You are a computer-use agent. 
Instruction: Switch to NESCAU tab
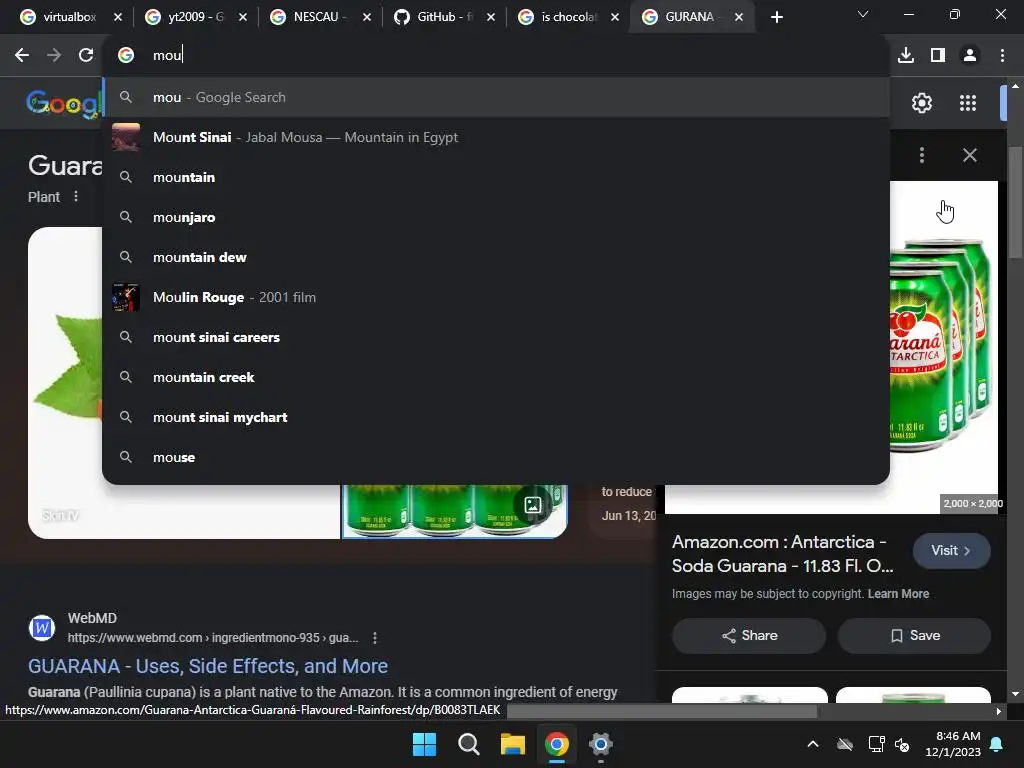pyautogui.click(x=320, y=17)
